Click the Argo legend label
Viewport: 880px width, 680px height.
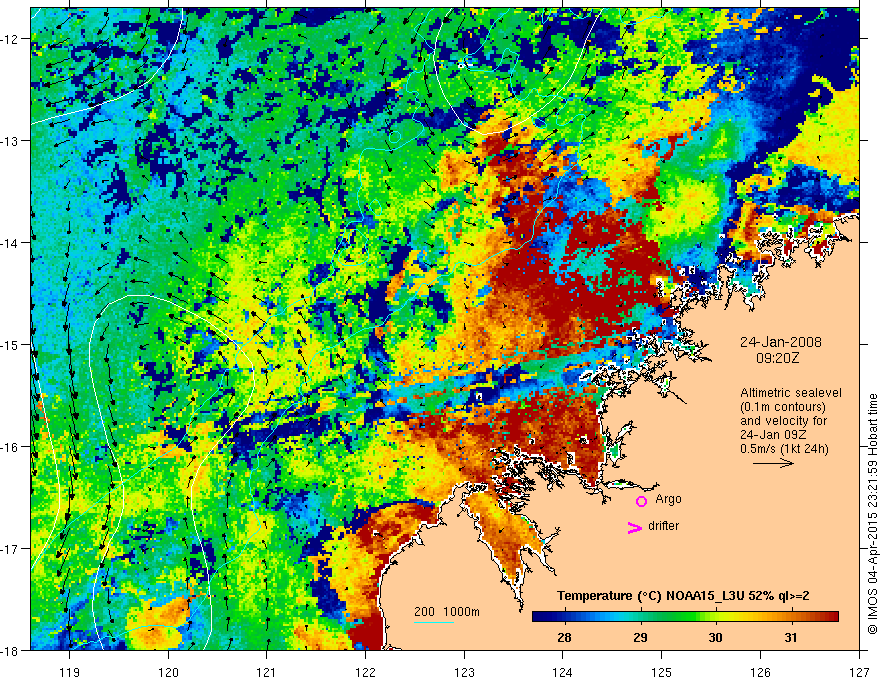click(668, 499)
